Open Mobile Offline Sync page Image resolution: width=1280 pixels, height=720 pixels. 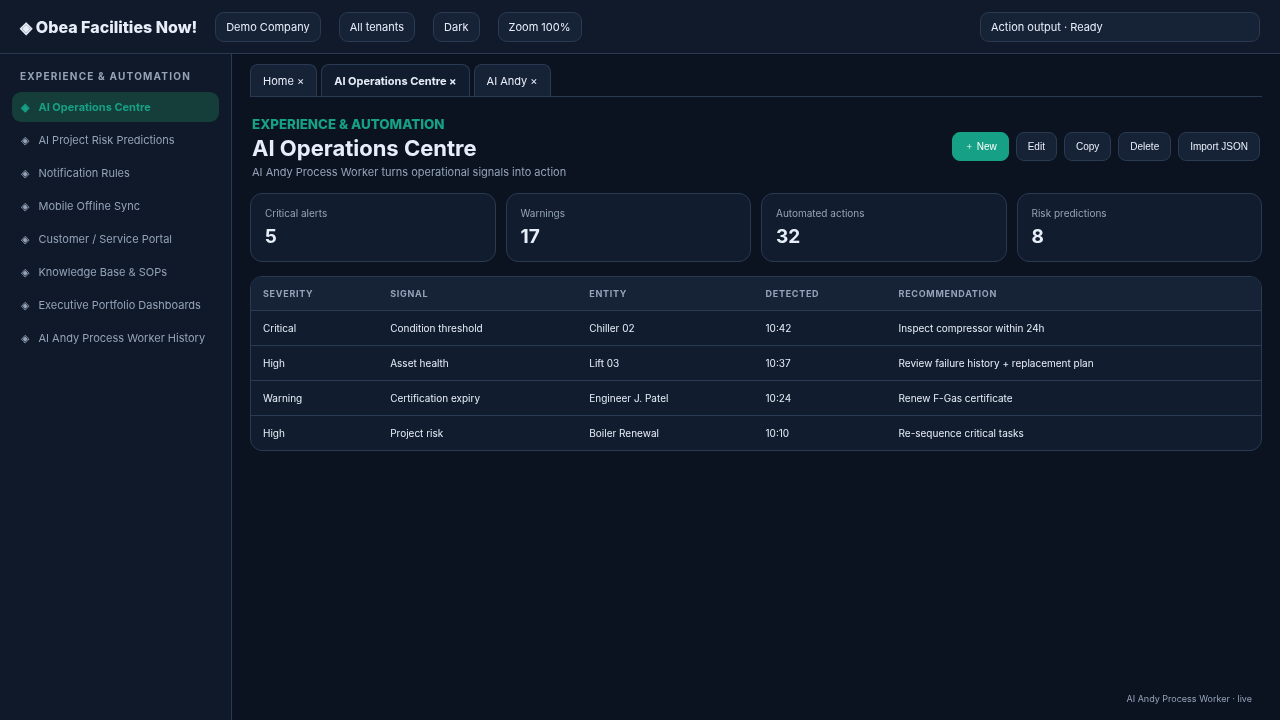click(x=115, y=206)
